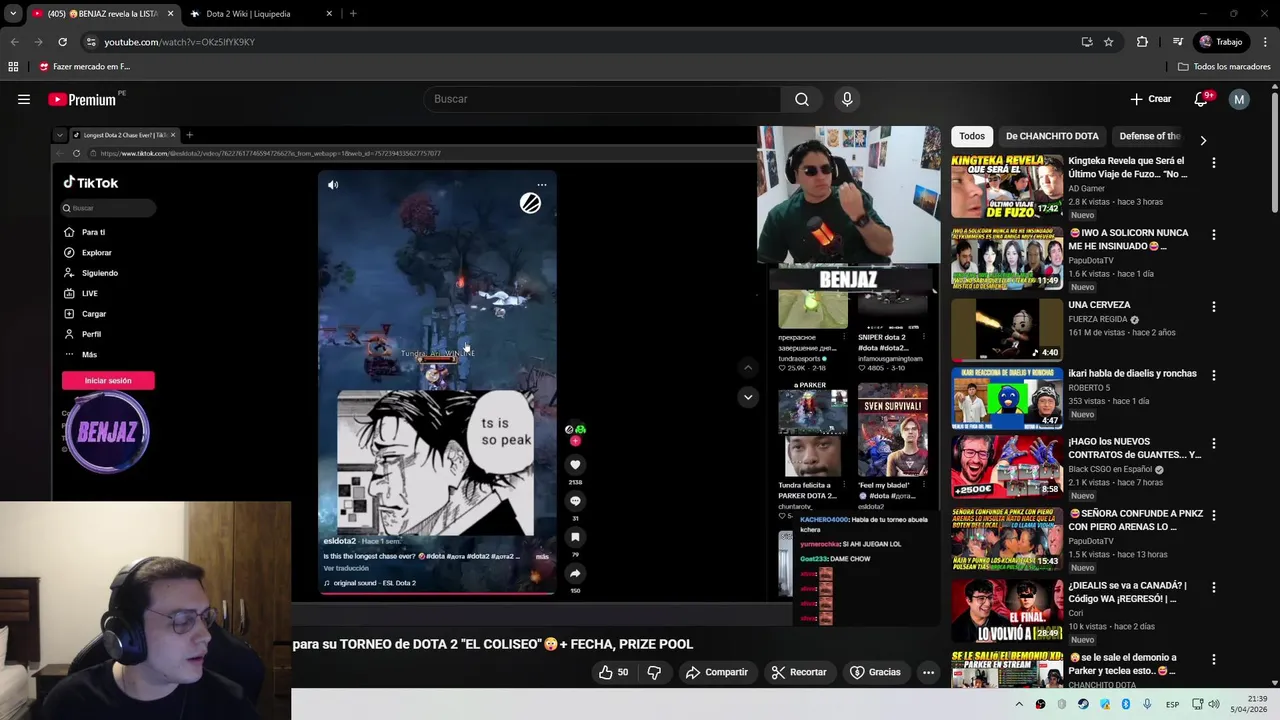This screenshot has width=1280, height=720.
Task: Open options for Kingteka Revela video
Action: [x=1214, y=162]
